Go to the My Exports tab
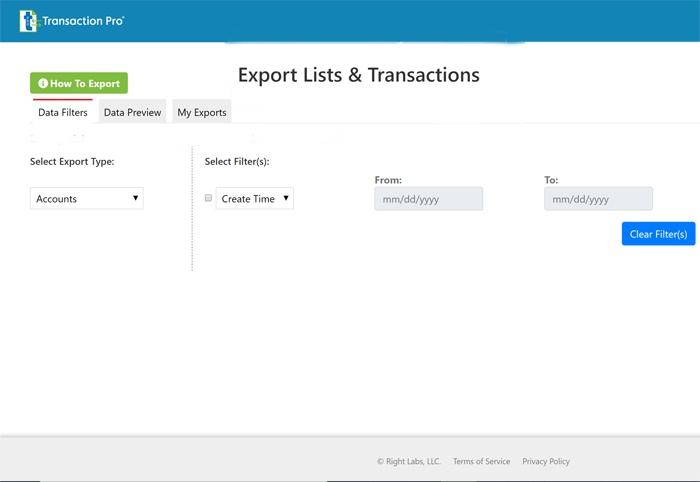 coord(202,113)
